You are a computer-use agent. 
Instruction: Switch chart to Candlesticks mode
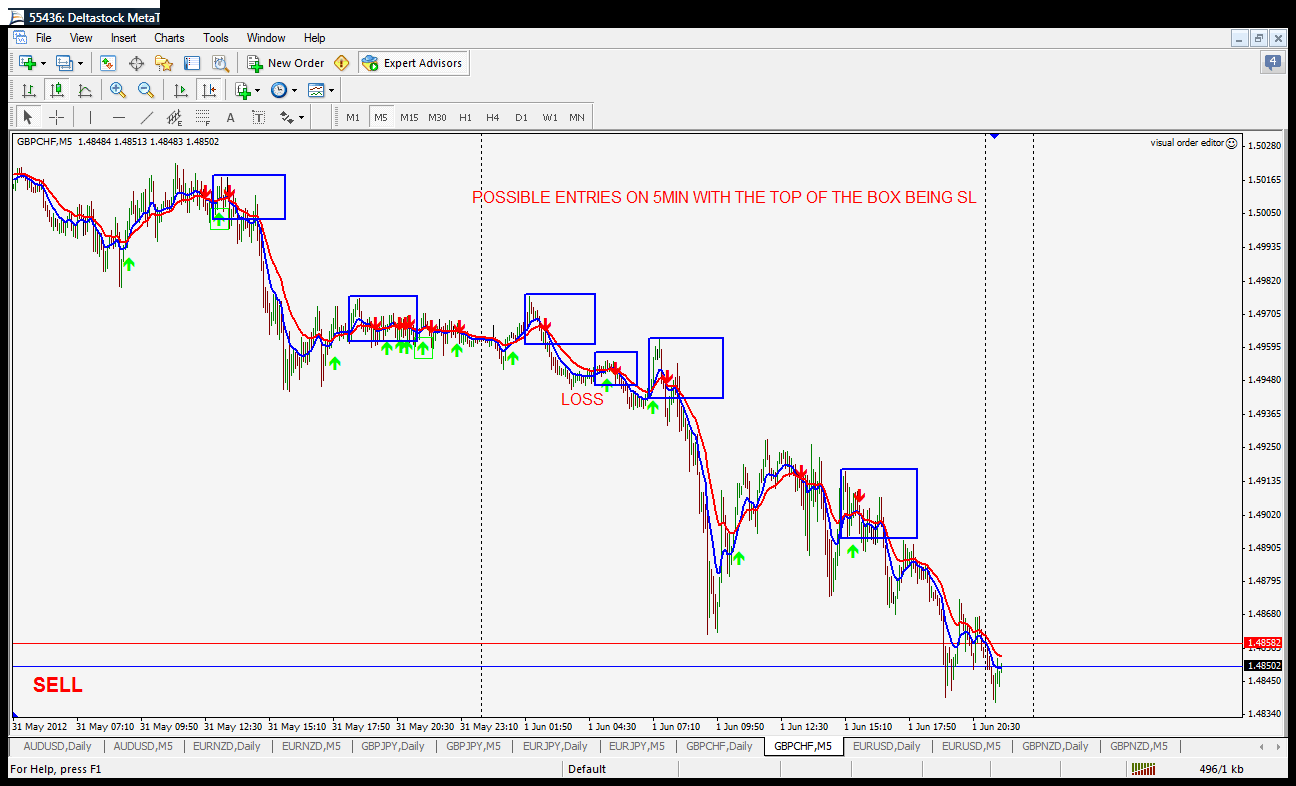[56, 90]
